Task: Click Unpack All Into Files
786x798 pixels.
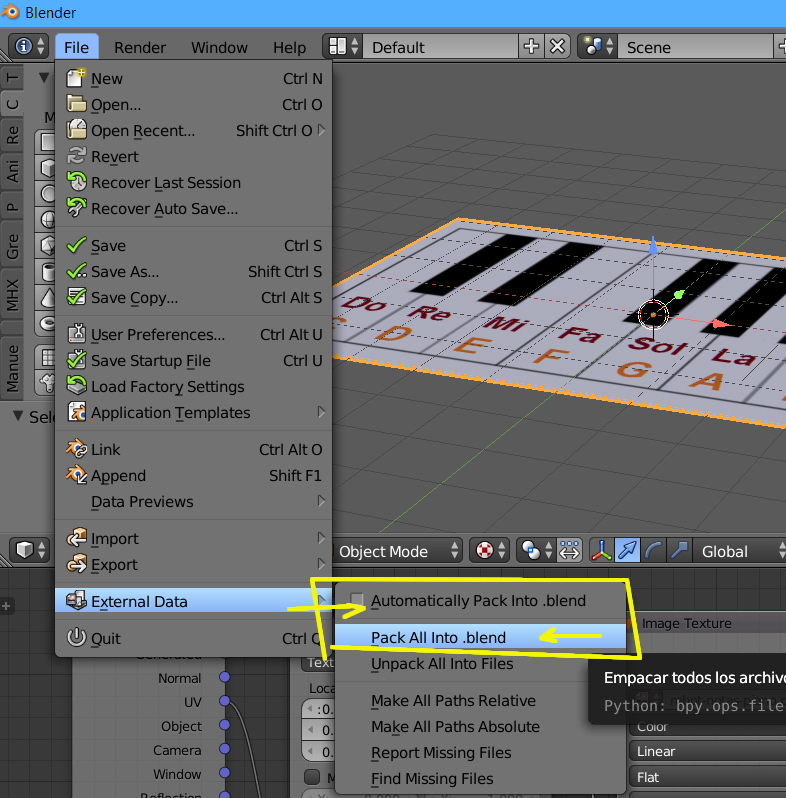Action: [x=480, y=664]
